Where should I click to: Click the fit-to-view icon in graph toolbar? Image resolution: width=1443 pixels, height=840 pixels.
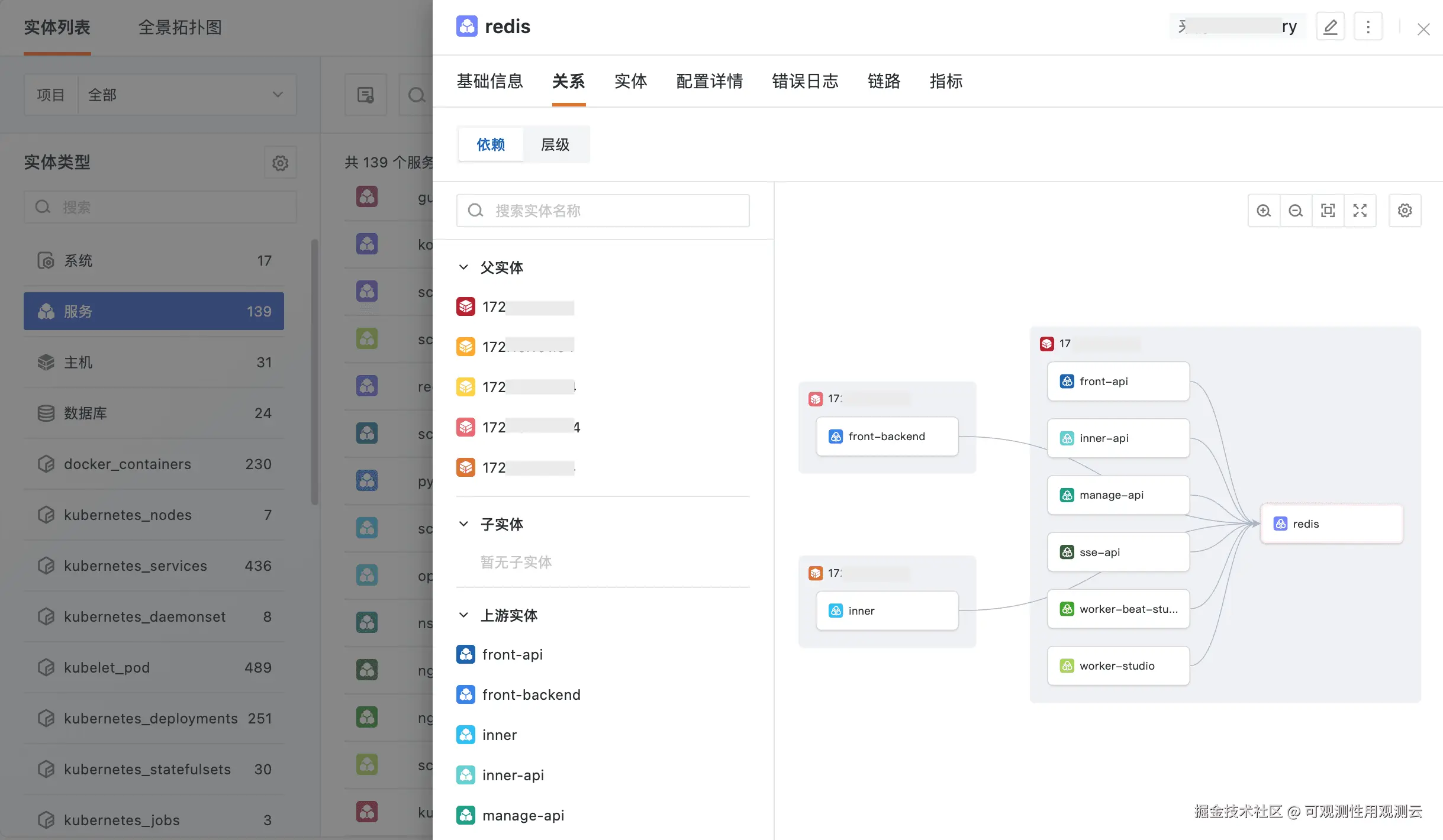coord(1328,211)
